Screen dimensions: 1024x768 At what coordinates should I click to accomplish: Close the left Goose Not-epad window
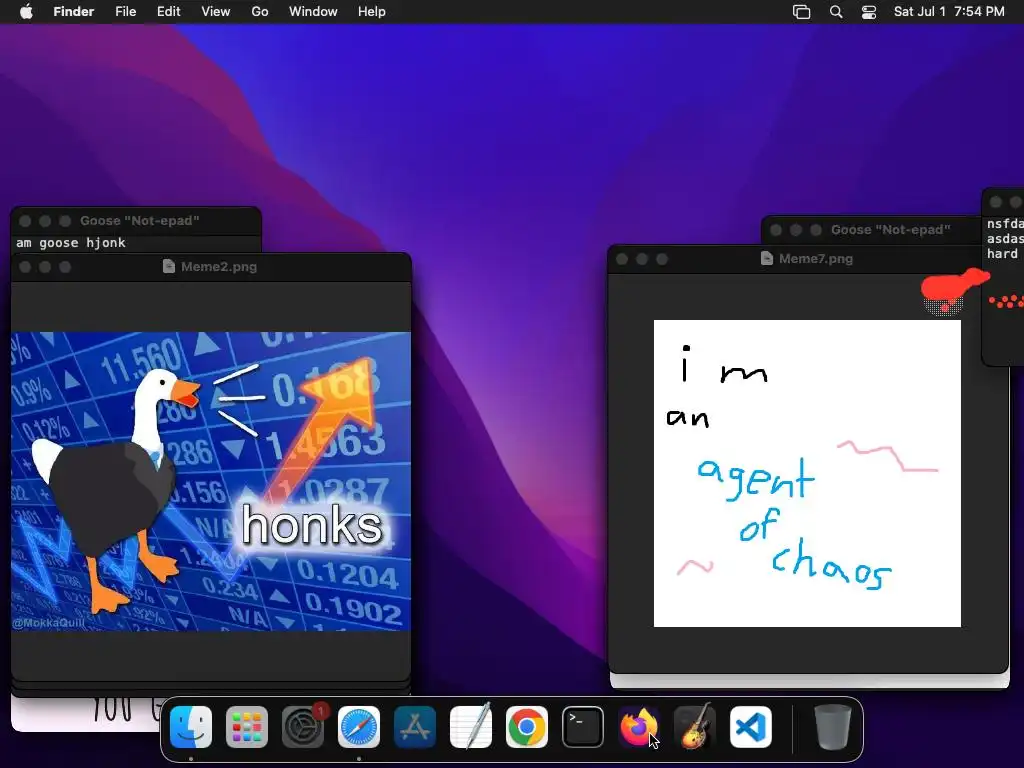tap(25, 221)
